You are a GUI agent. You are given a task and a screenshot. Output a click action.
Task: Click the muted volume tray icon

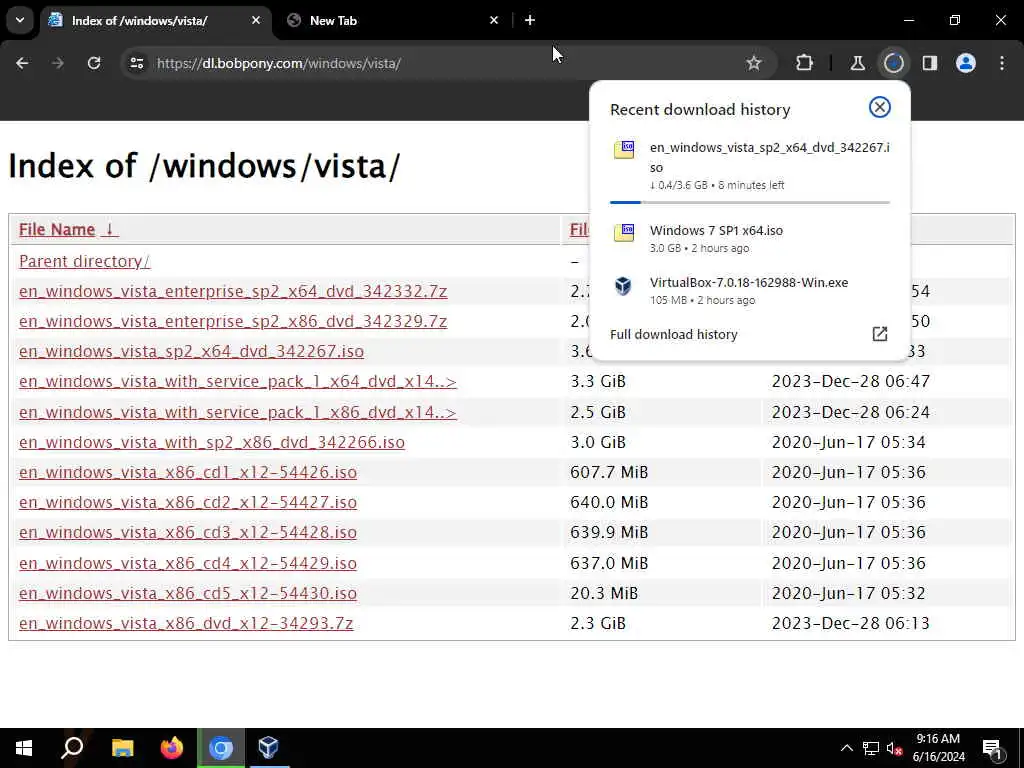[x=894, y=748]
